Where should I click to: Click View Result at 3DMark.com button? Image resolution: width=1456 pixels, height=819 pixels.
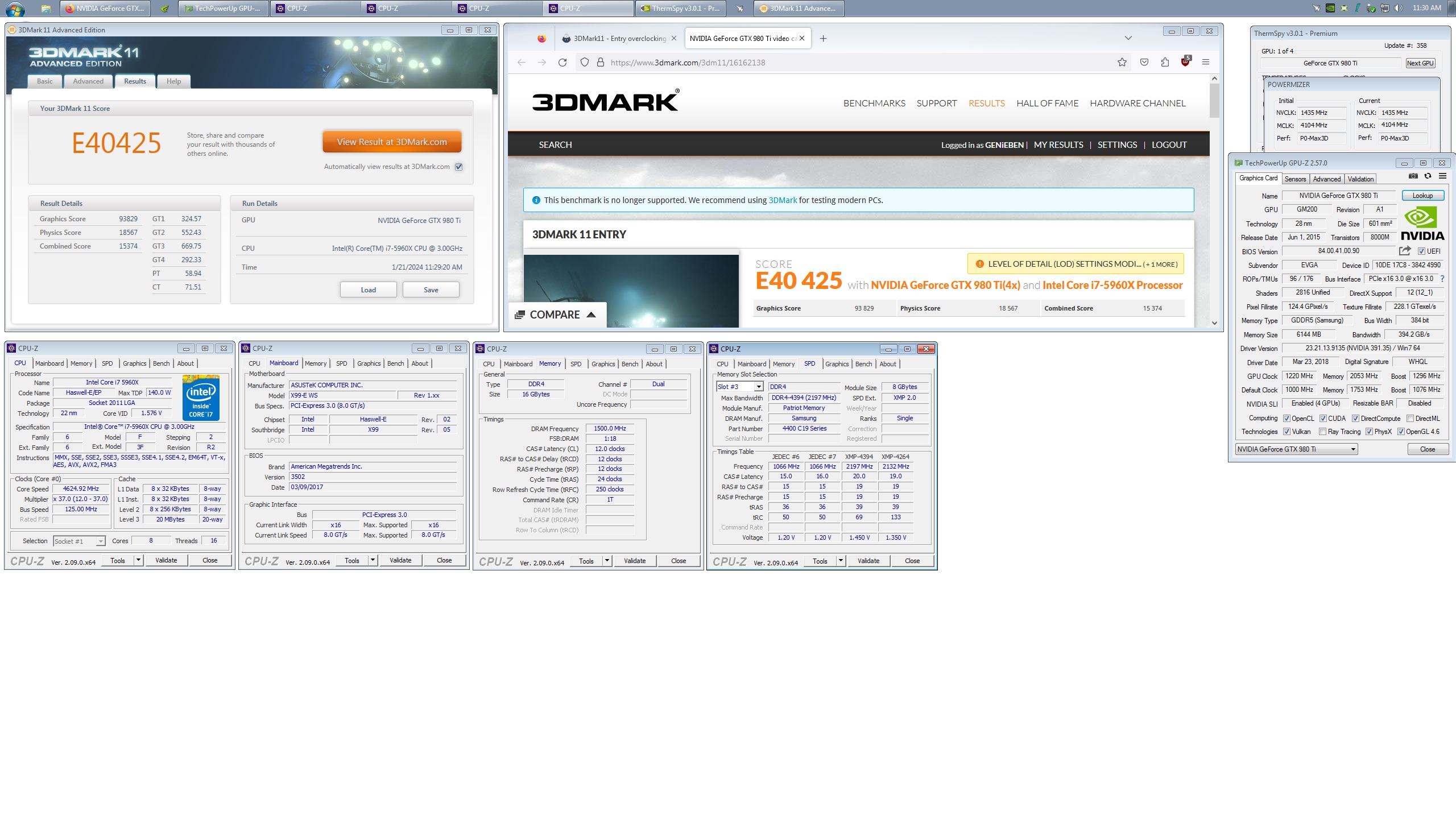(392, 142)
